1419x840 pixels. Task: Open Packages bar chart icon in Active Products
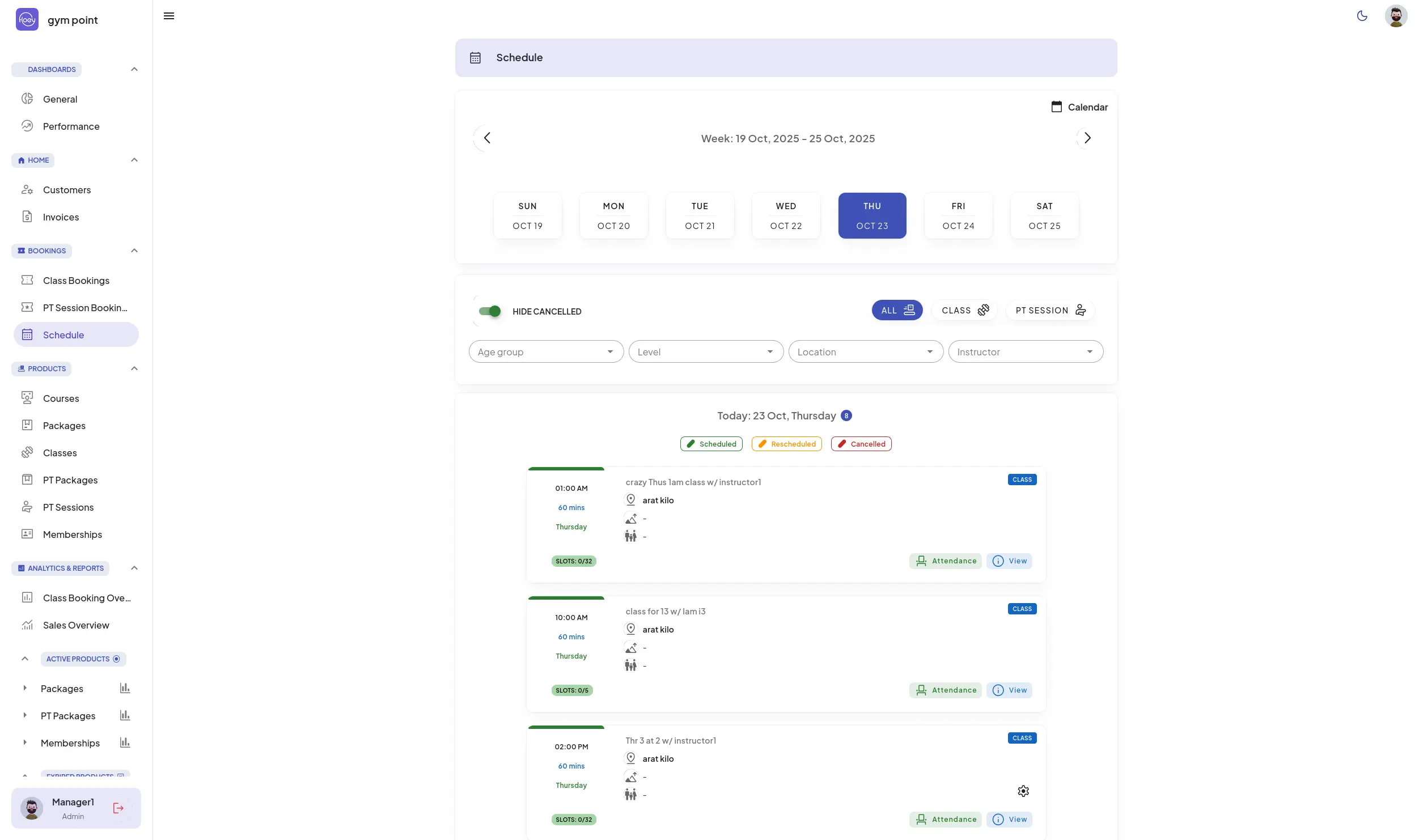pyautogui.click(x=125, y=688)
